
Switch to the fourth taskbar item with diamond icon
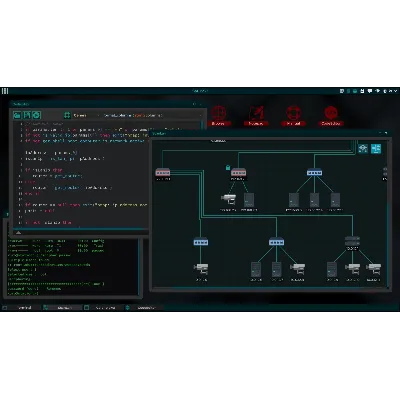tap(144, 308)
